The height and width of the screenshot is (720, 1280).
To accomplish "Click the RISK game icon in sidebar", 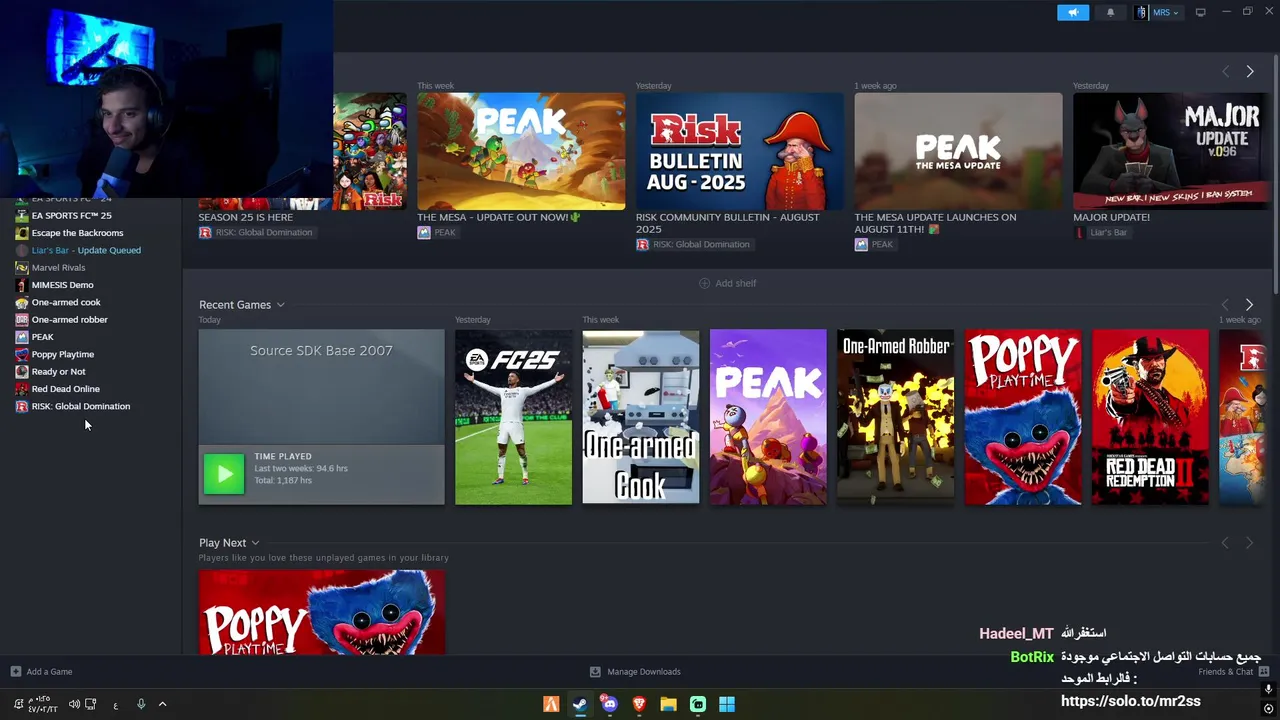I will (22, 407).
